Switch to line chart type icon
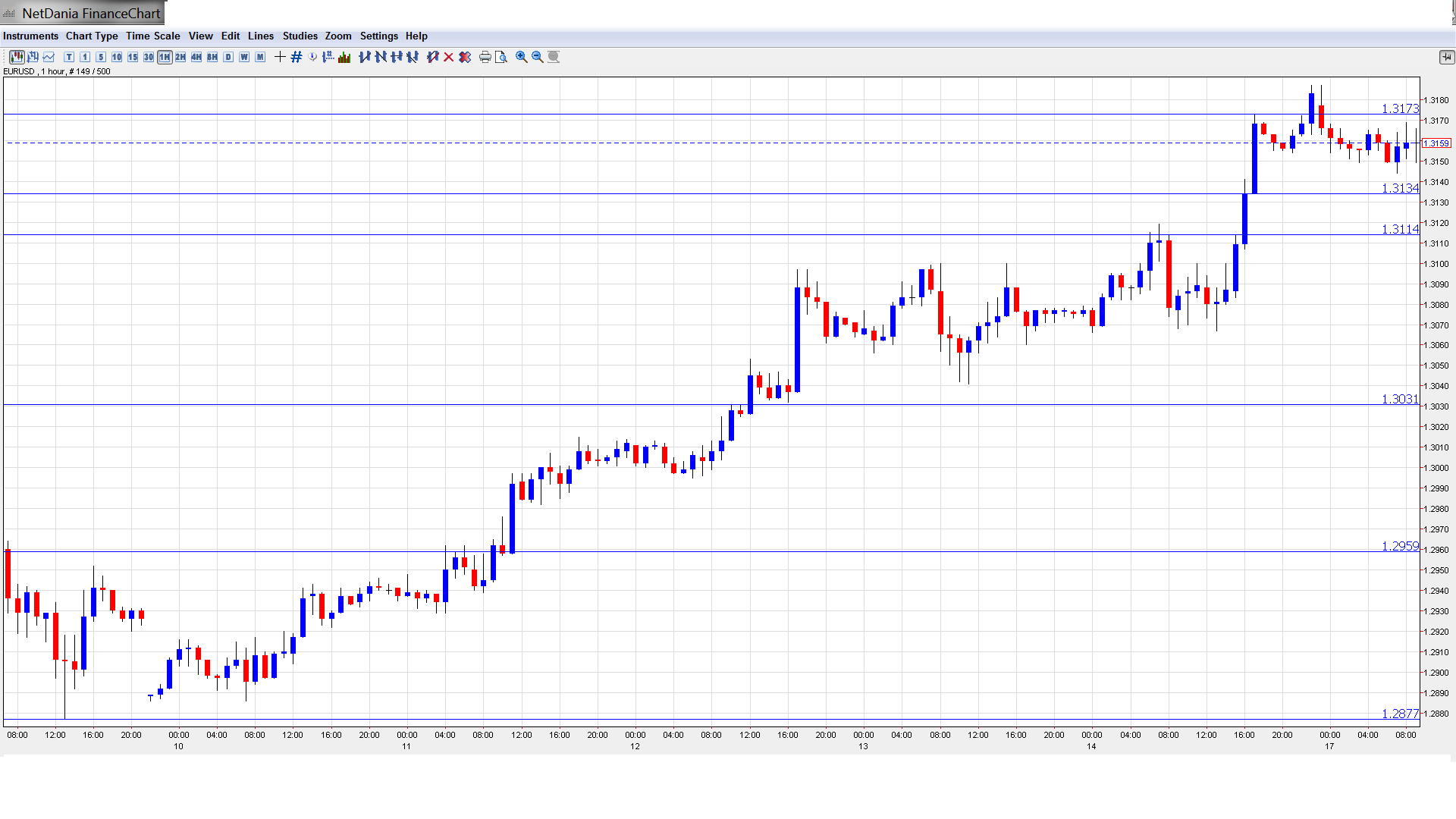The width and height of the screenshot is (1456, 819). coord(49,57)
